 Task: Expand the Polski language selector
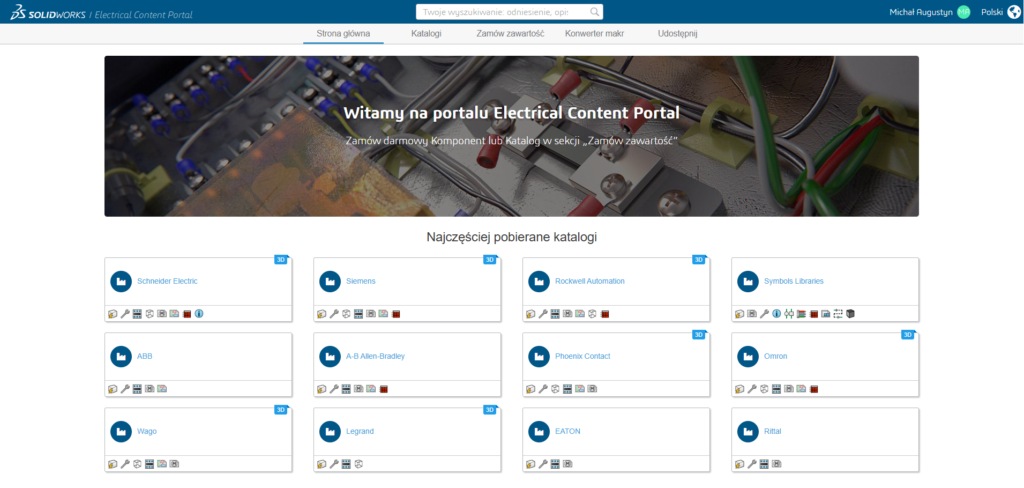coord(991,12)
